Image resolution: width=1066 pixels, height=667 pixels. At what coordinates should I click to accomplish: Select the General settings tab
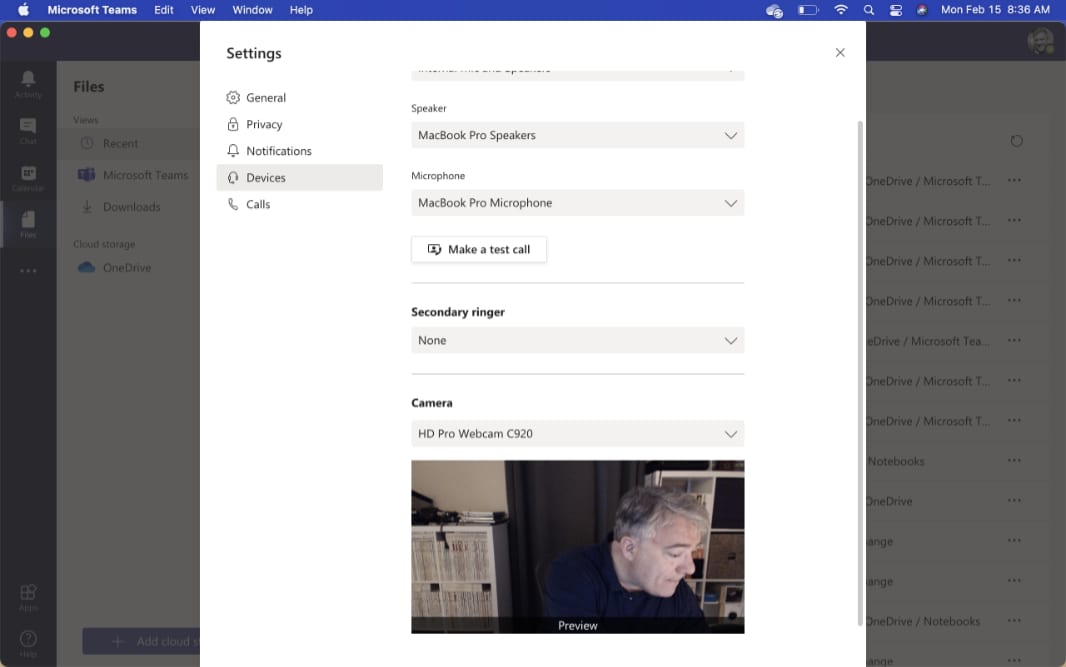tap(266, 98)
